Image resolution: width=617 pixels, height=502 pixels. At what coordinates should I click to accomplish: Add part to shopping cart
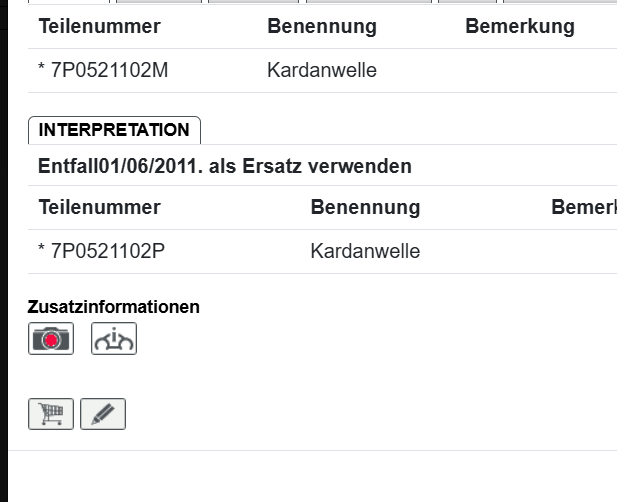point(51,414)
